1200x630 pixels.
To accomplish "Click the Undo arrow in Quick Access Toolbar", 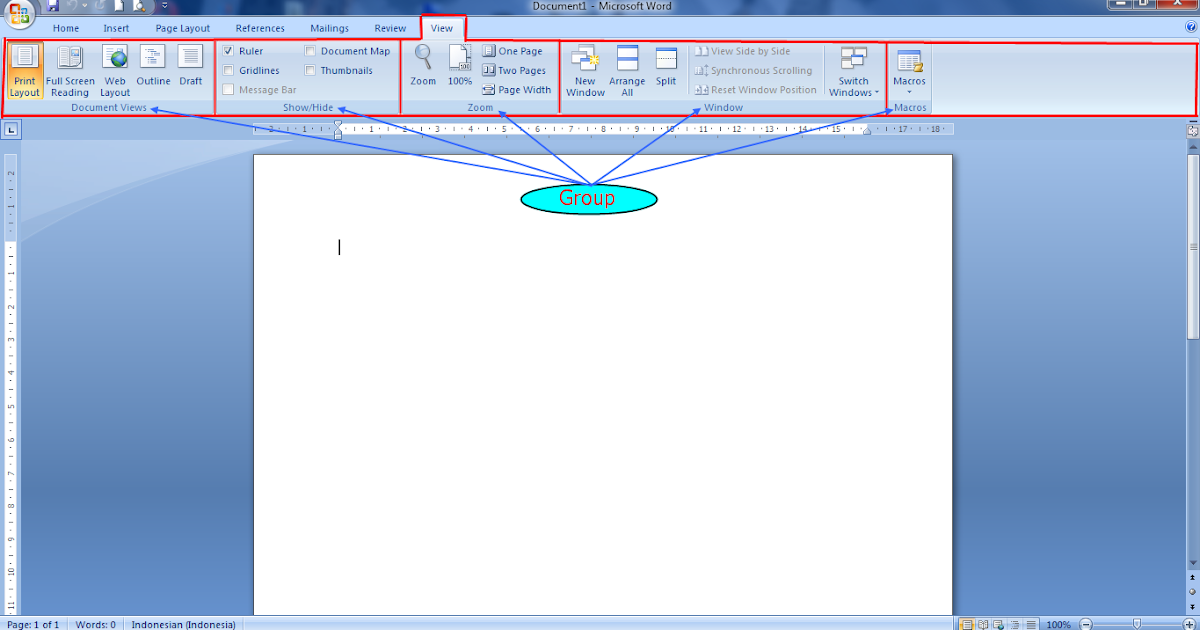I will click(x=73, y=6).
